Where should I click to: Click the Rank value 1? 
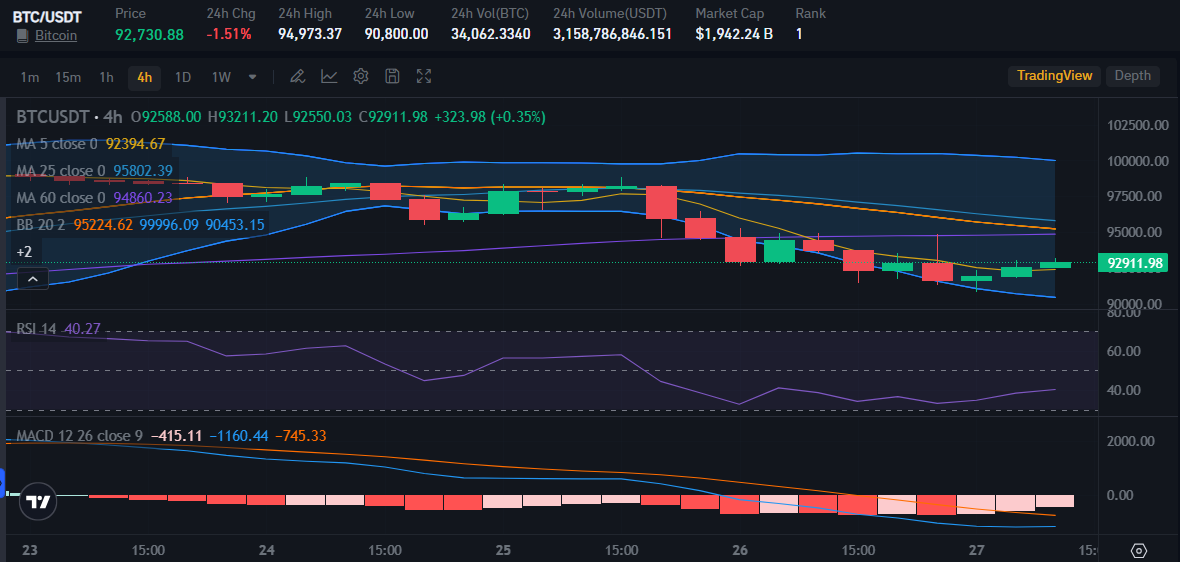tap(799, 34)
